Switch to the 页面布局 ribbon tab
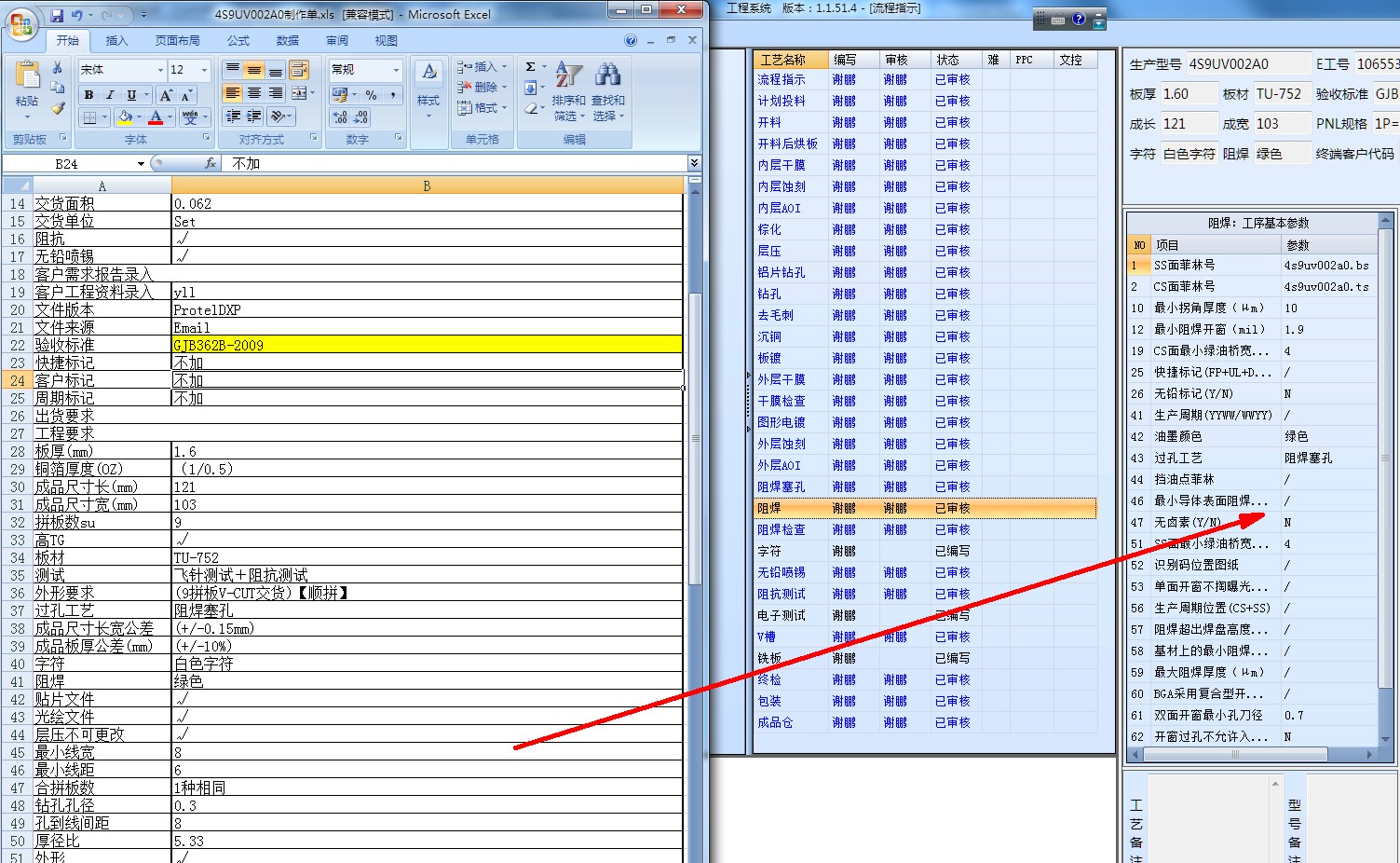Image resolution: width=1400 pixels, height=863 pixels. 177,41
